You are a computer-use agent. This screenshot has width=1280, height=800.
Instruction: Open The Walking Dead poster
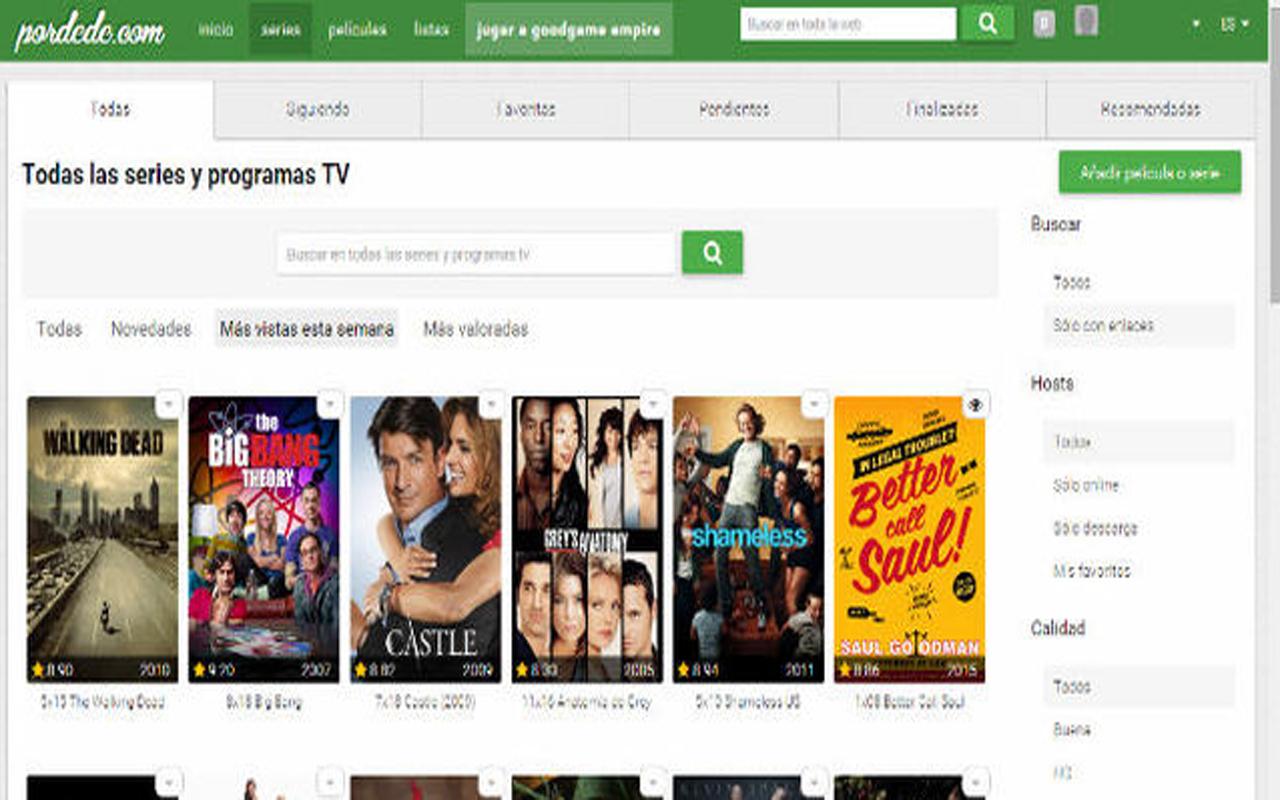click(x=103, y=540)
